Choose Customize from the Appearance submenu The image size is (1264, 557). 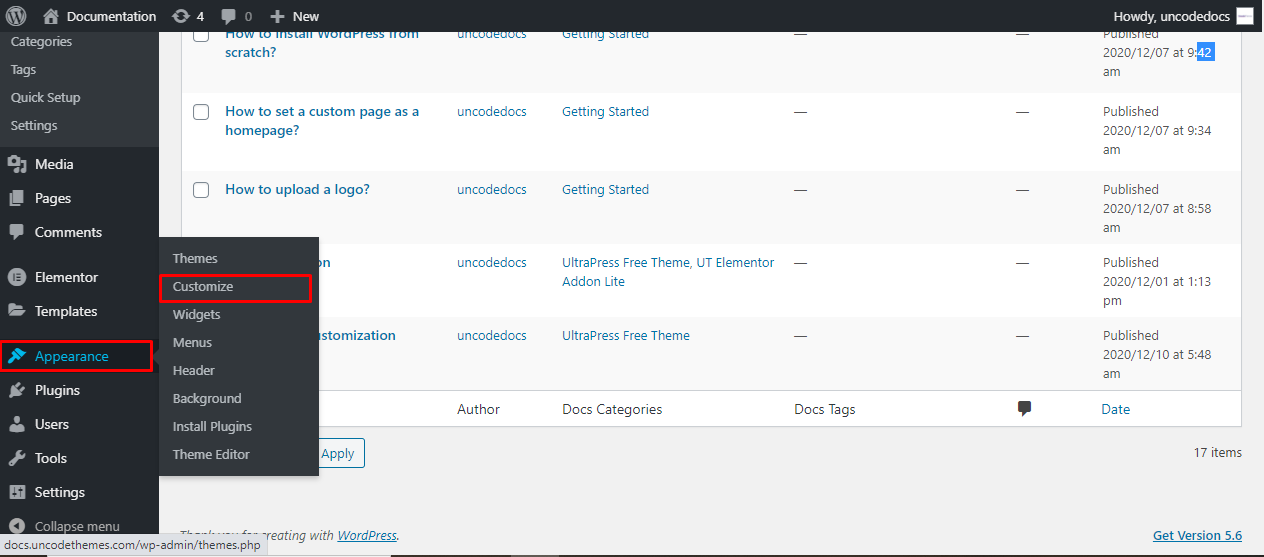coord(203,287)
